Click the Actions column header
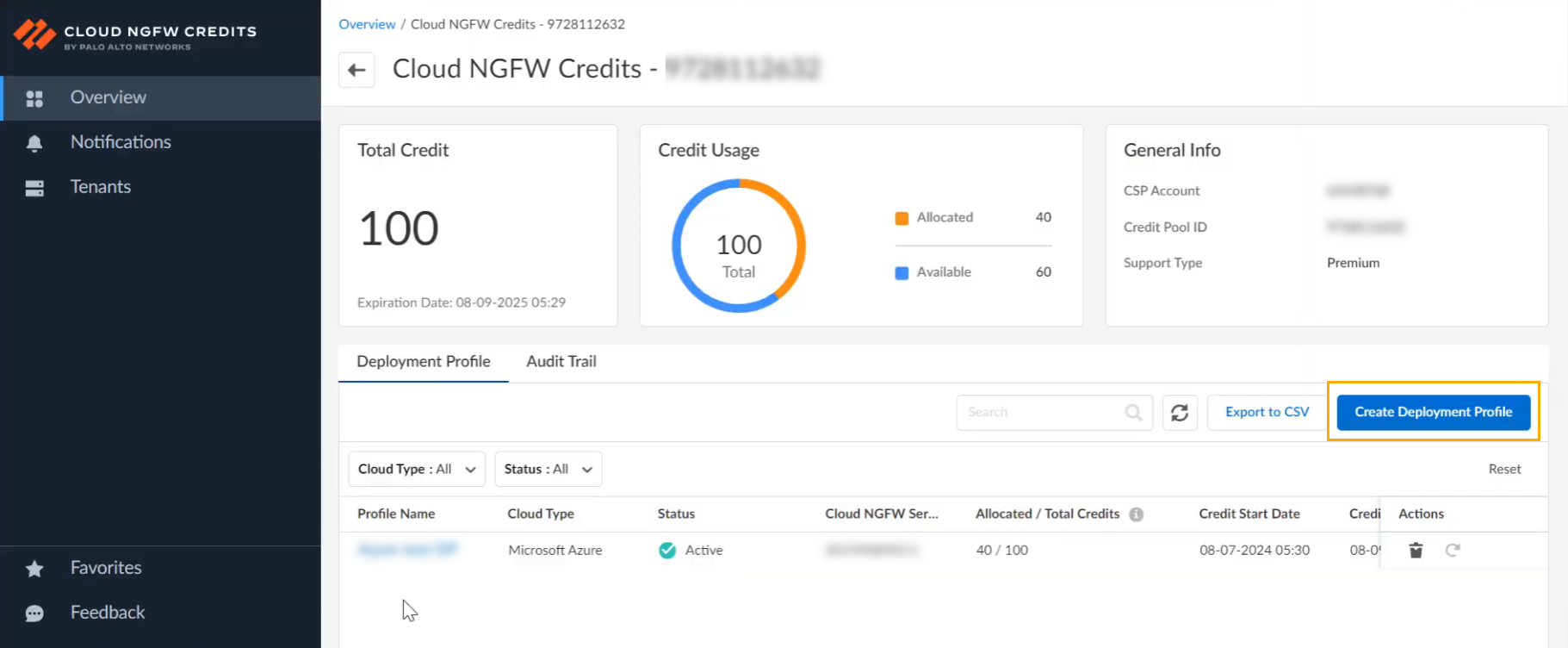The image size is (1568, 648). 1421,514
